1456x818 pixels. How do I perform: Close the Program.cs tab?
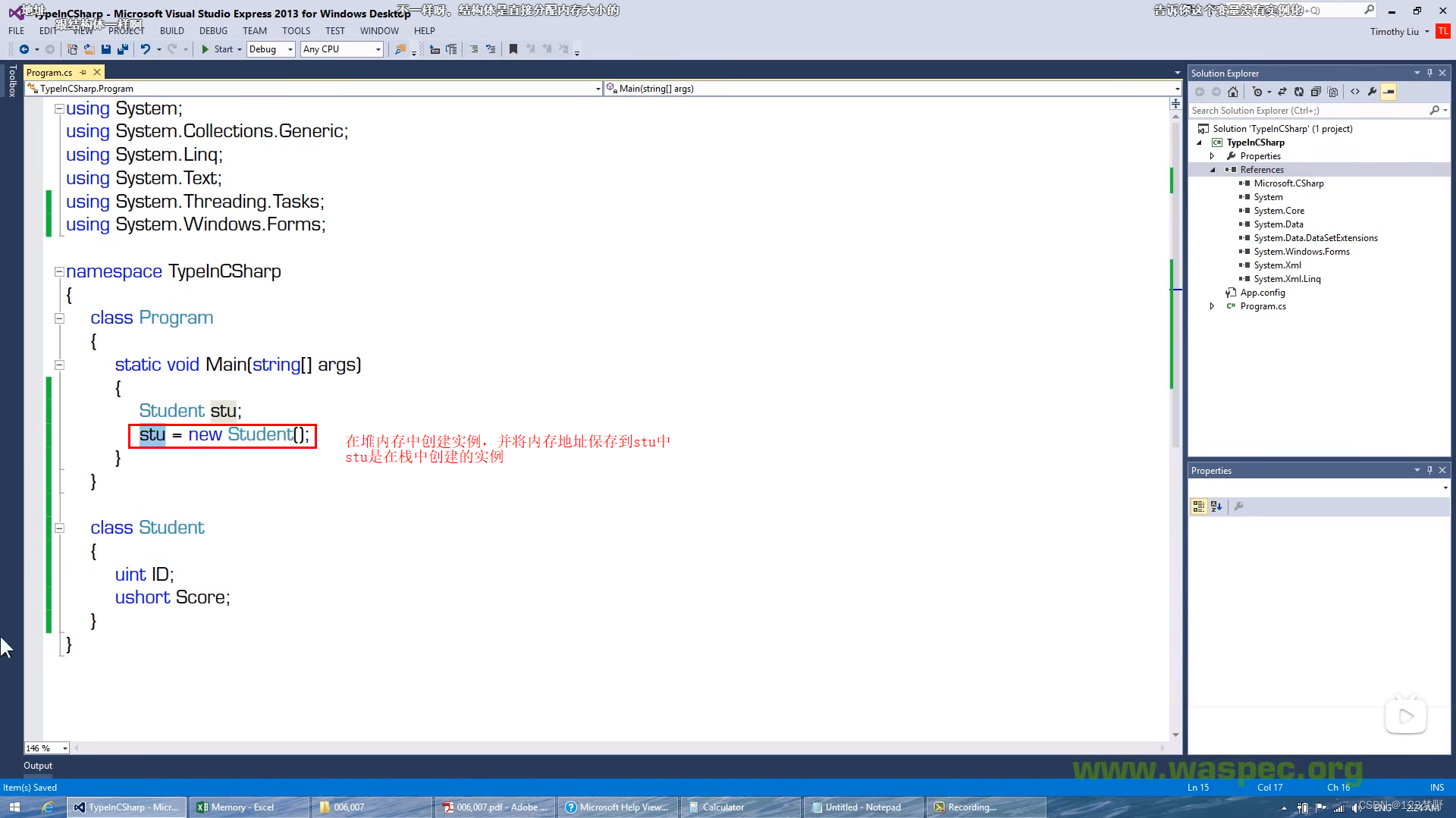(97, 73)
